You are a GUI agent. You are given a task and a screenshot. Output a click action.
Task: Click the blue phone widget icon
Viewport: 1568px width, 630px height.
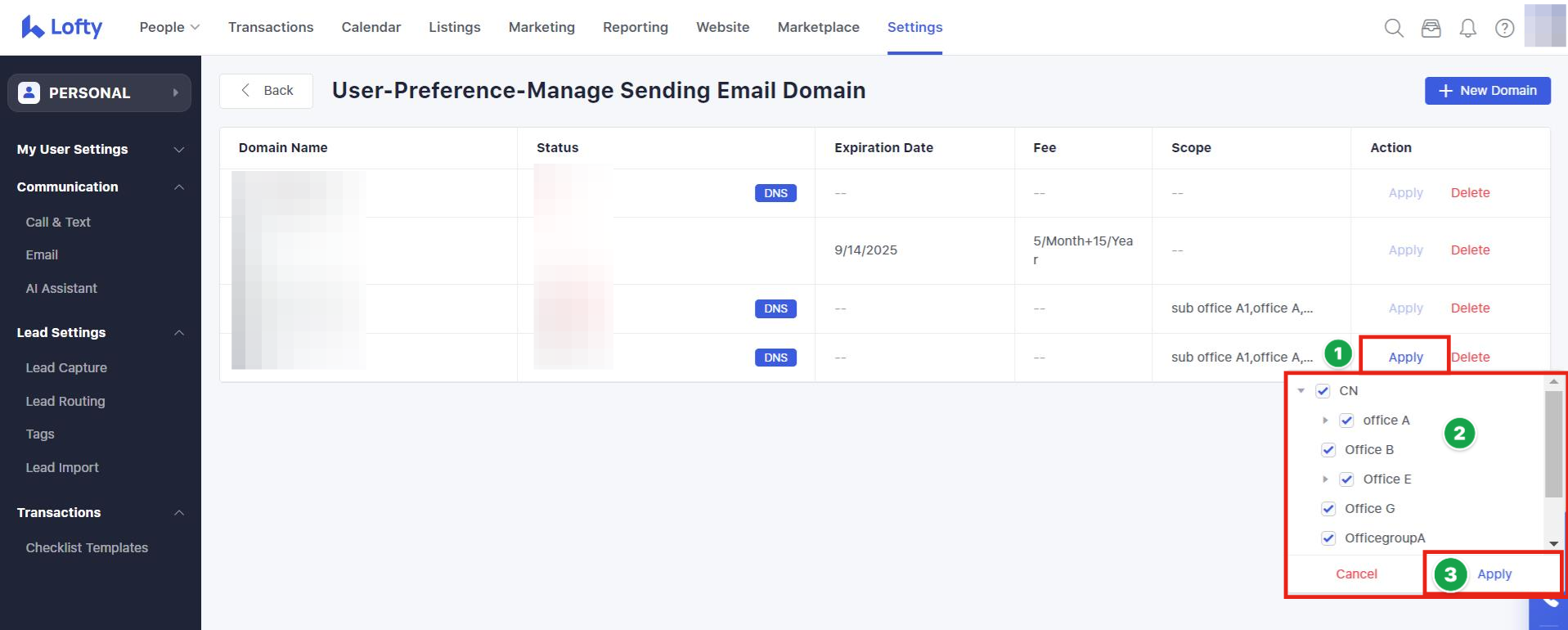1550,604
